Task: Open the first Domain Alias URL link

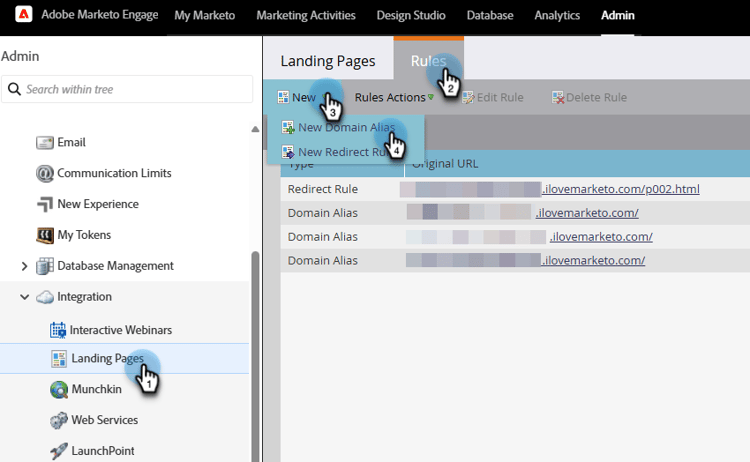Action: 587,213
